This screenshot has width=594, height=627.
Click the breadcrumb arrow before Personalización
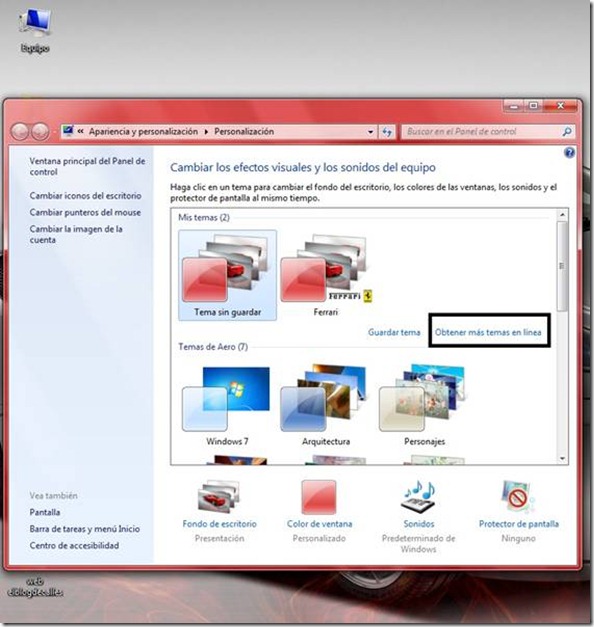point(206,132)
